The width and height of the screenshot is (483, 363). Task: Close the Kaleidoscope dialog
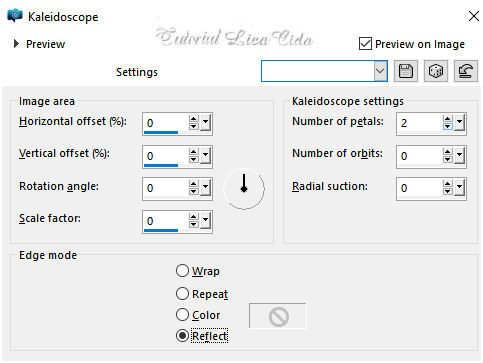click(473, 16)
